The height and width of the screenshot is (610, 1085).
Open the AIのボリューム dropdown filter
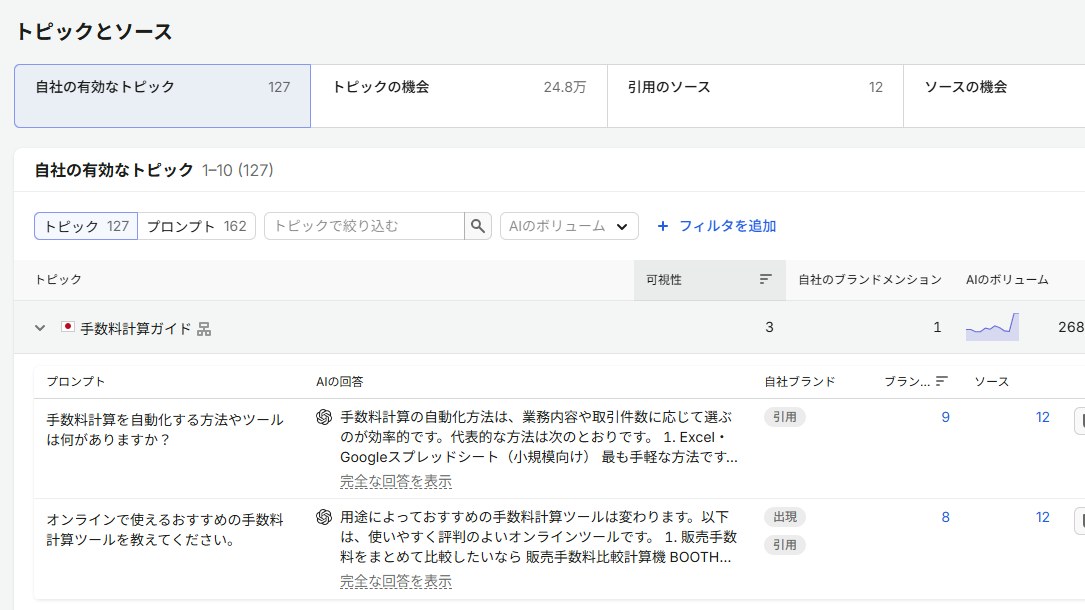pyautogui.click(x=569, y=226)
